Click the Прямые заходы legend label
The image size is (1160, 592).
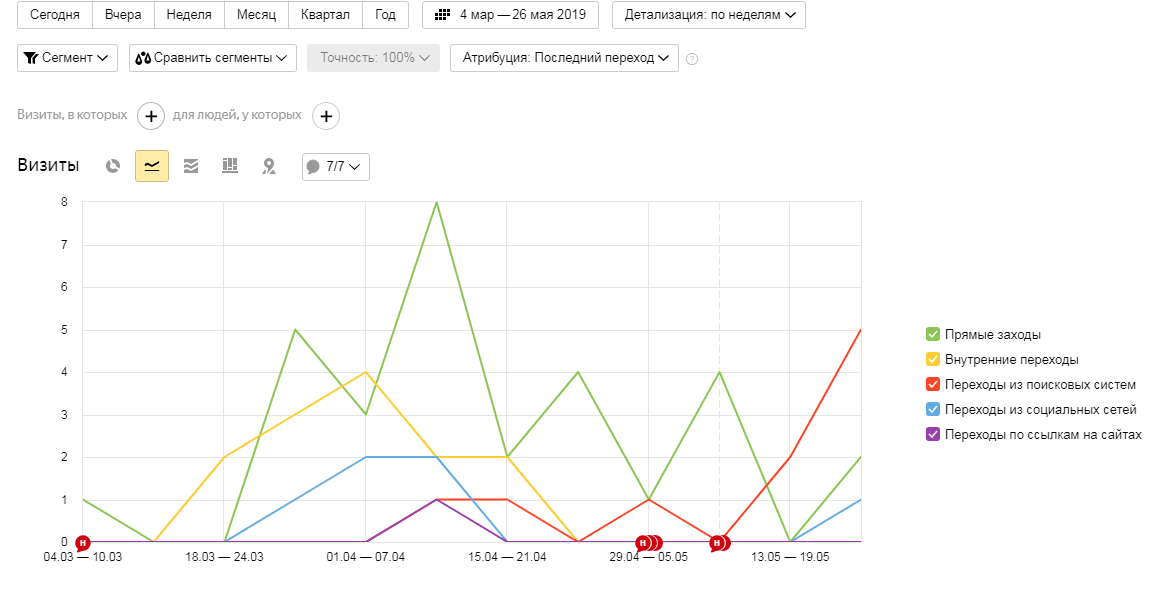993,334
